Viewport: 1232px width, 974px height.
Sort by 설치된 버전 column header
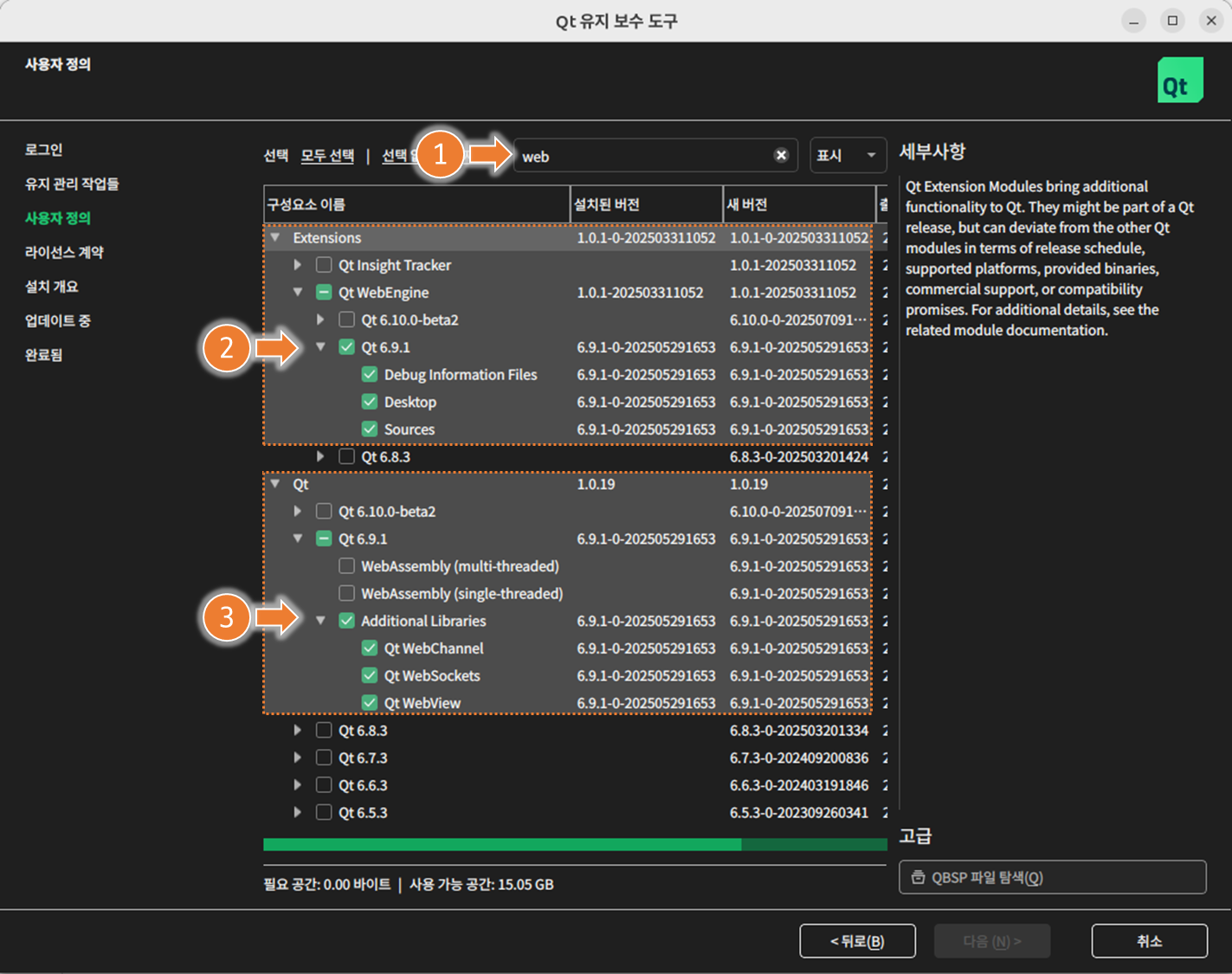point(646,204)
